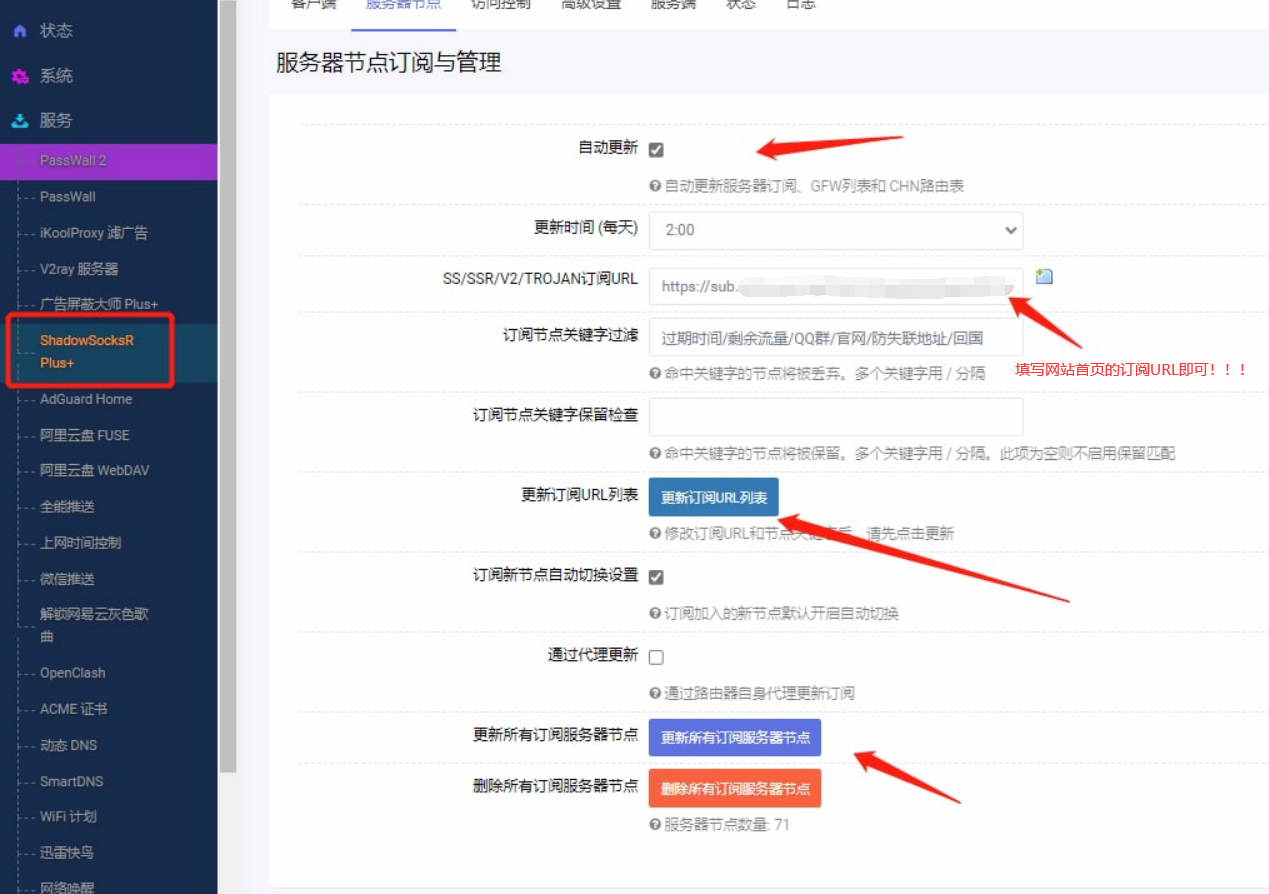The width and height of the screenshot is (1269, 894).
Task: Click the home icon beside 状态
Action: [x=19, y=32]
